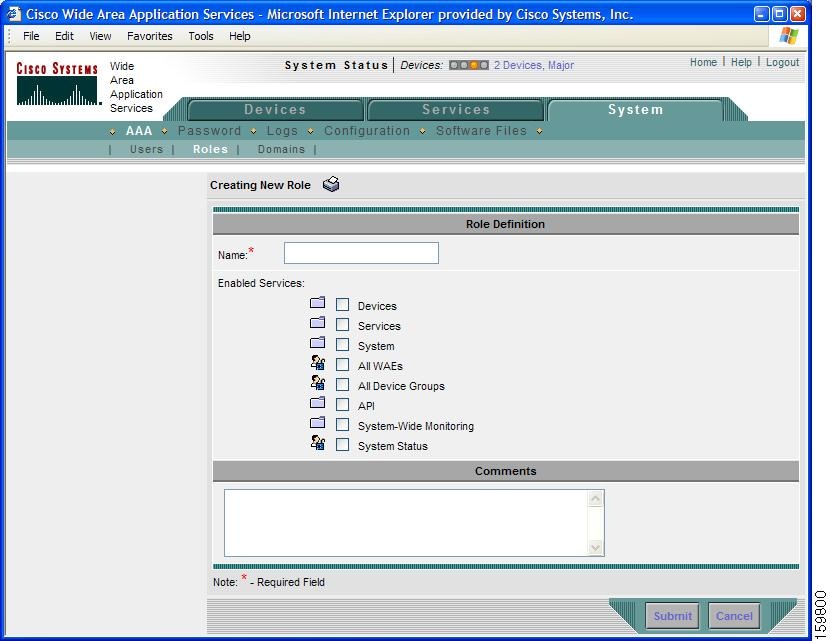Image resolution: width=830 pixels, height=641 pixels.
Task: Click the Logout link
Action: [x=782, y=62]
